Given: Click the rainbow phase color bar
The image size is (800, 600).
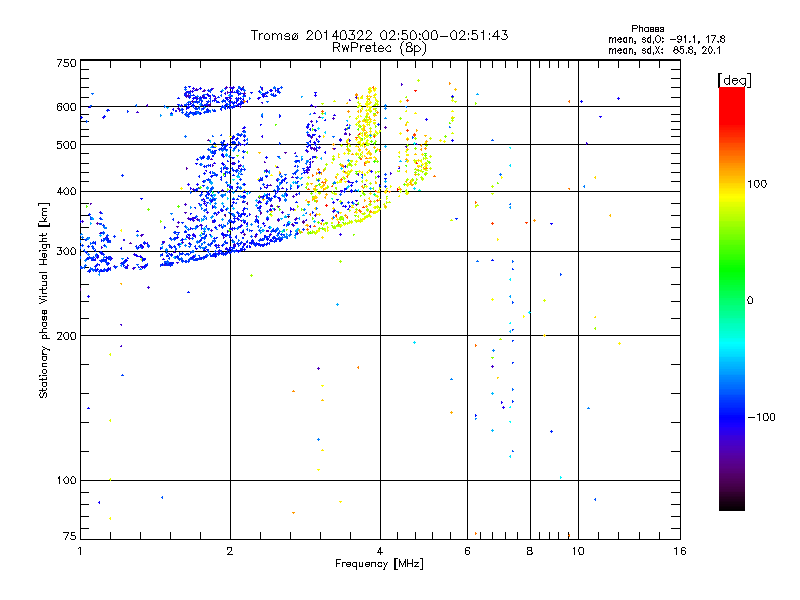Looking at the screenshot, I should tap(732, 298).
